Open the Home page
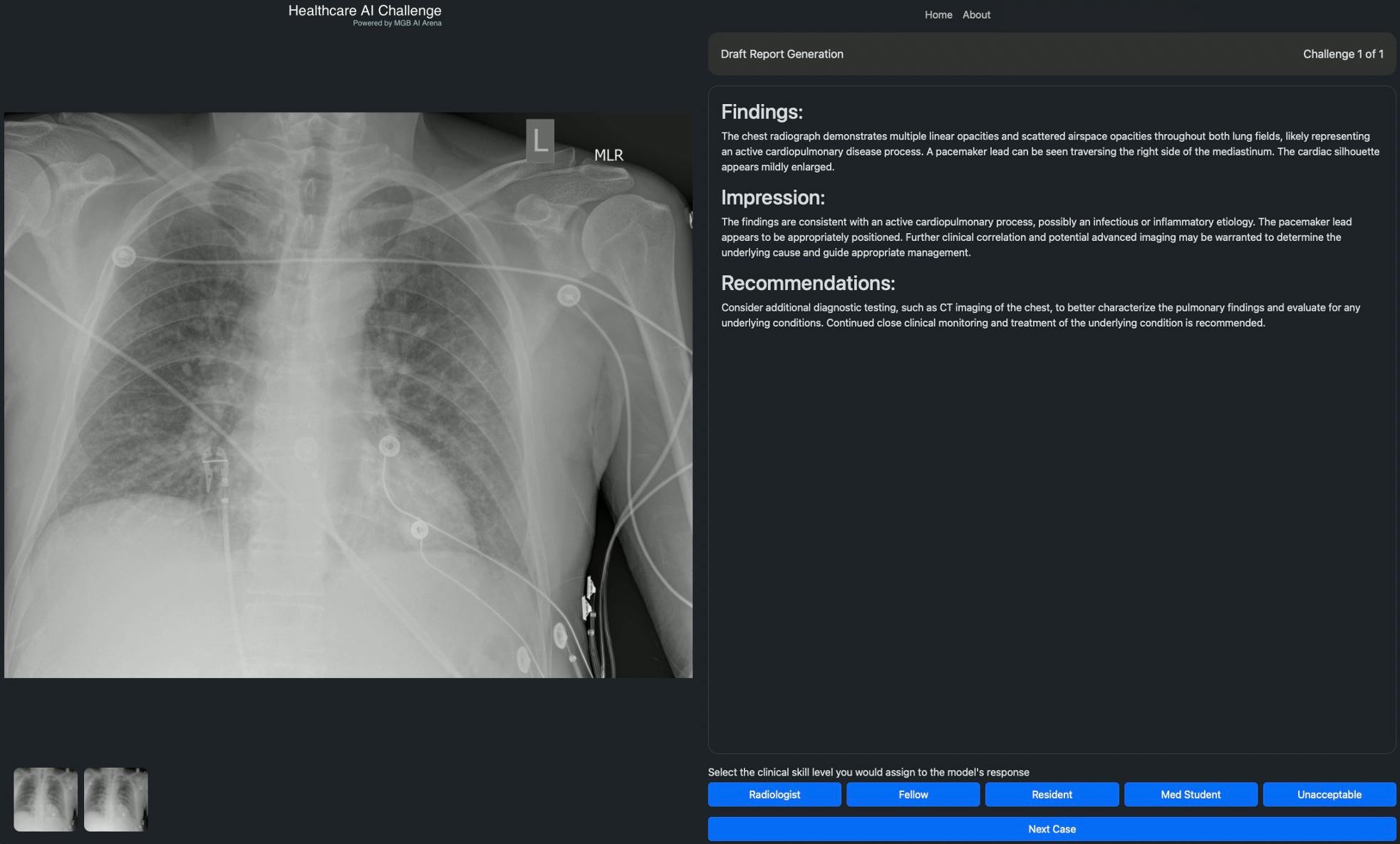The width and height of the screenshot is (1400, 844). click(938, 14)
